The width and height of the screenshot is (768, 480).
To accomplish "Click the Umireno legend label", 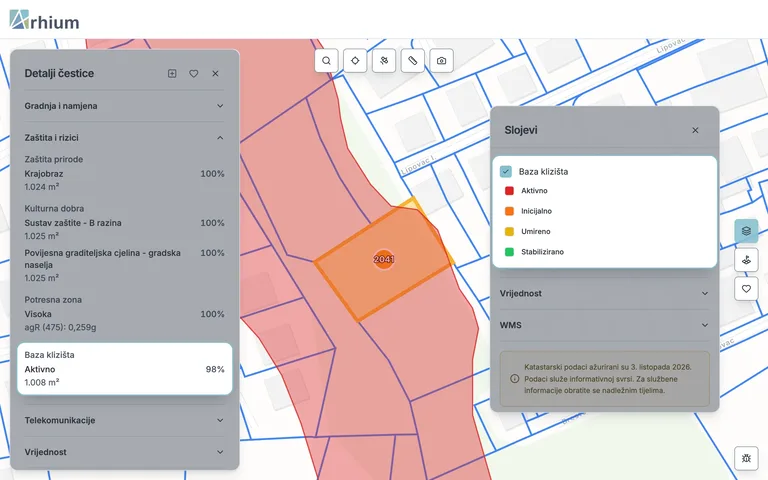I will click(535, 231).
